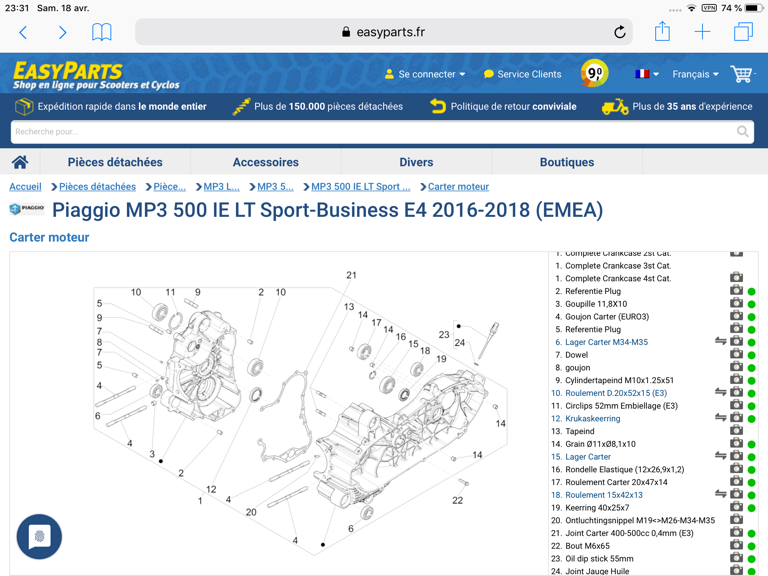Click Carter moteur breadcrumb link
This screenshot has width=768, height=576.
tap(458, 187)
